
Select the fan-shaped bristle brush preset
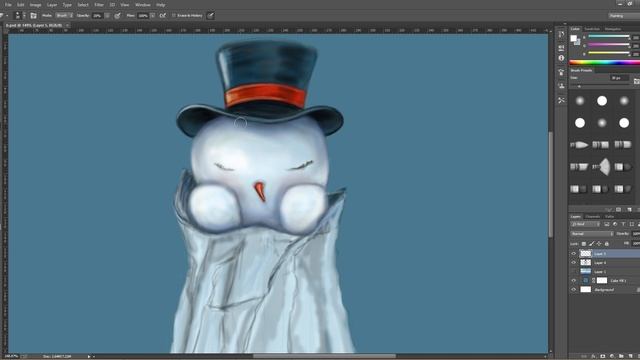click(x=601, y=167)
